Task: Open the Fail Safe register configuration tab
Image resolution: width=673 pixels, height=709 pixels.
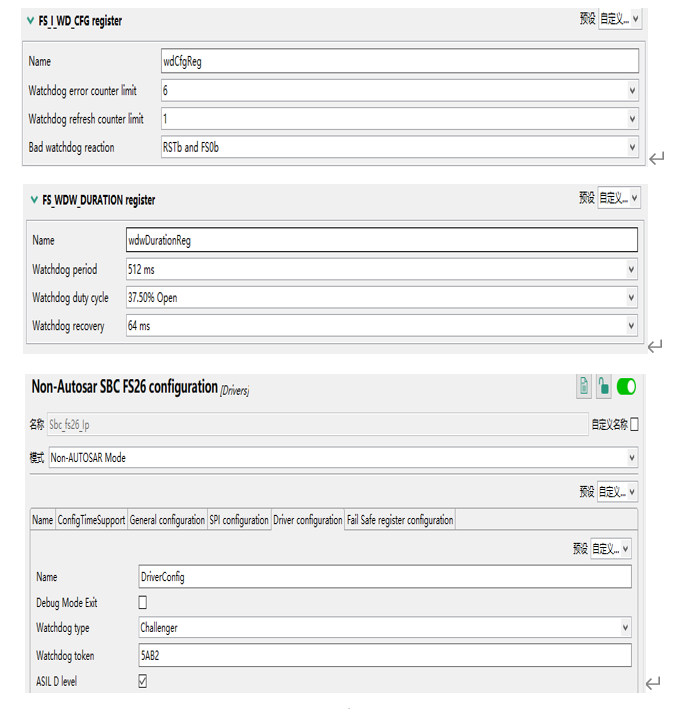Action: pos(400,520)
